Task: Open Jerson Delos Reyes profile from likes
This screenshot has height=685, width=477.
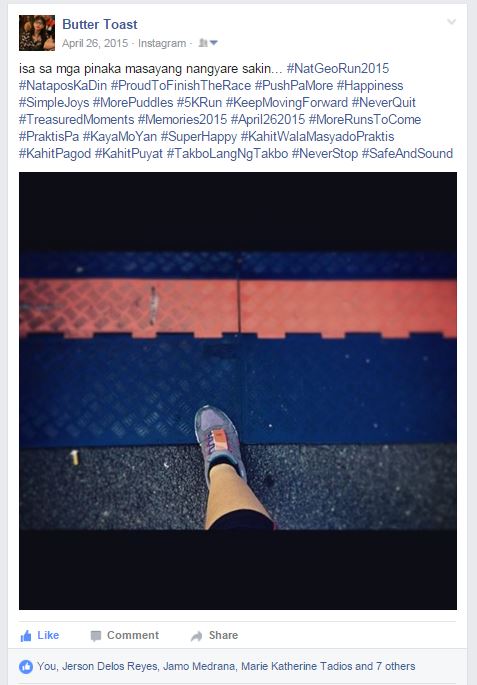Action: tap(110, 666)
